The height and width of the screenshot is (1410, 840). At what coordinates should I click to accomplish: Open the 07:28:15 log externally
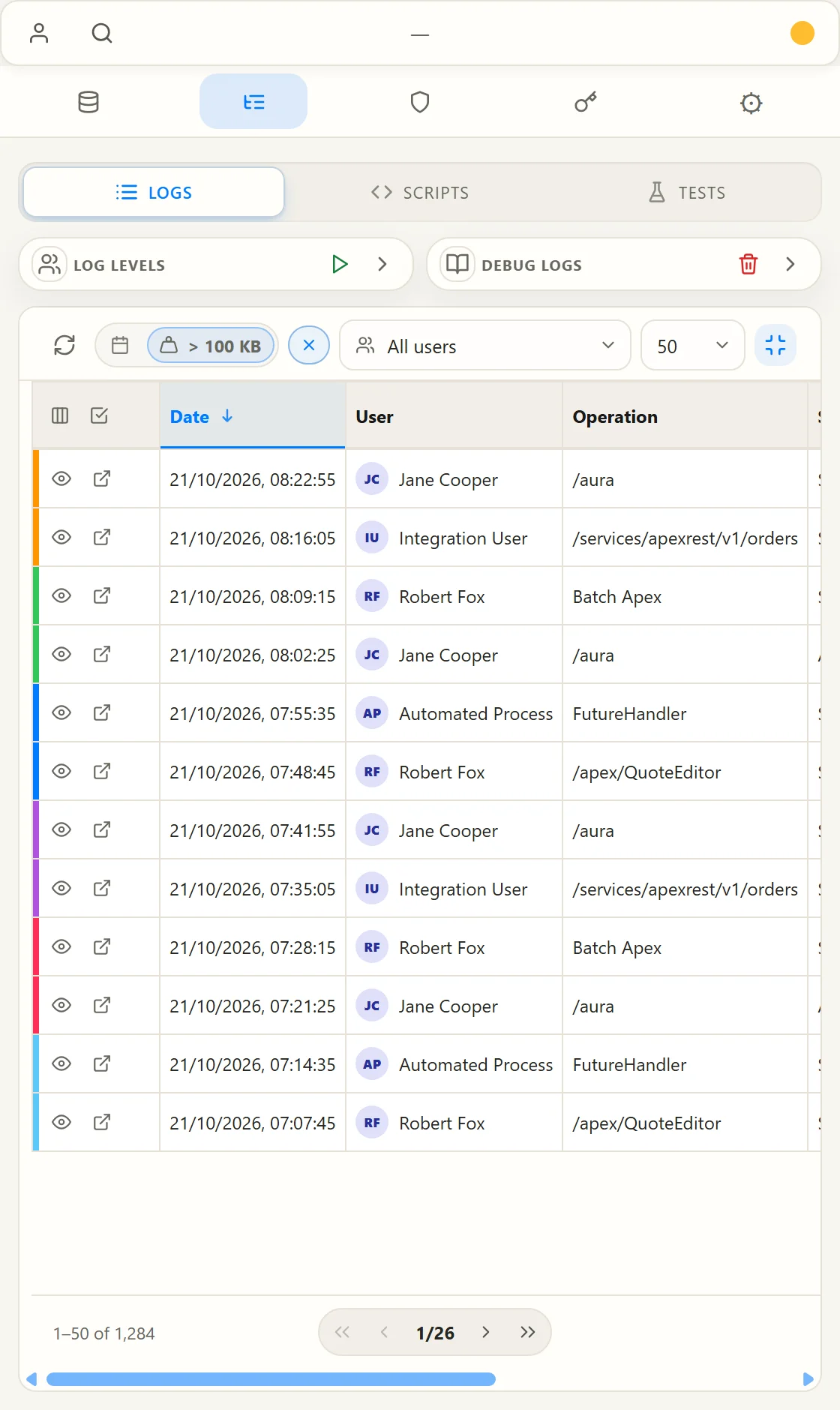pyautogui.click(x=102, y=946)
